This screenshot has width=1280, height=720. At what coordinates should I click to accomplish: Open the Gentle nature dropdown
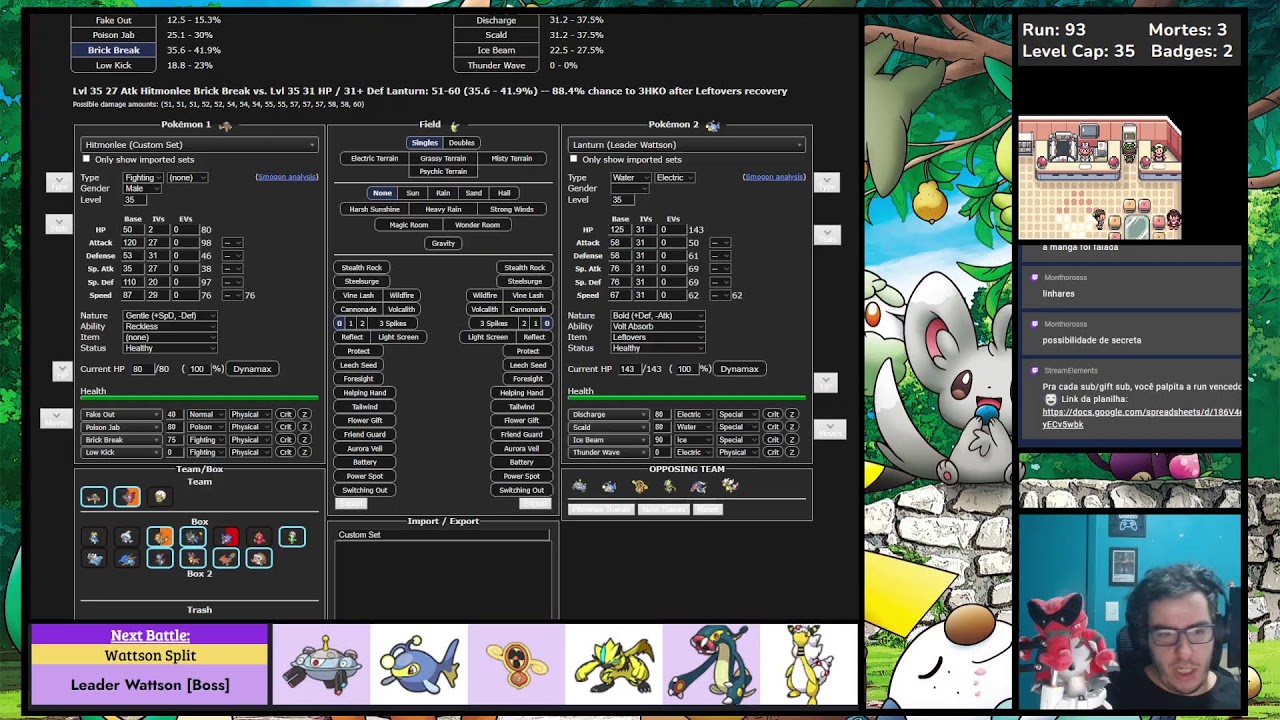coord(168,316)
